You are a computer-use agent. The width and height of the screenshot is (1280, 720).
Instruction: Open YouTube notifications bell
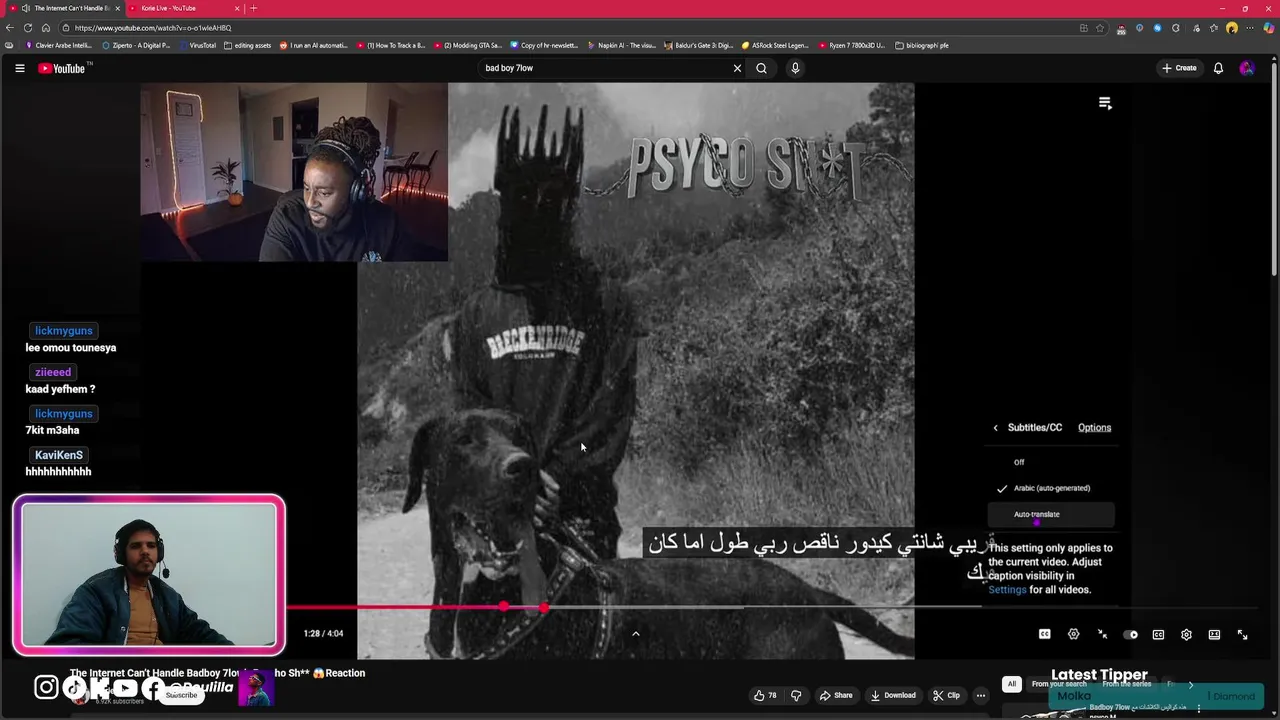tap(1218, 68)
